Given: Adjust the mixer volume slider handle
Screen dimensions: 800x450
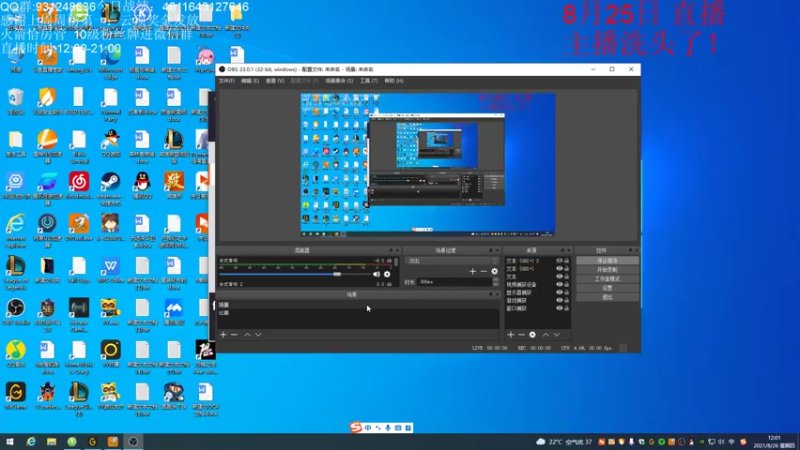Looking at the screenshot, I should point(337,274).
